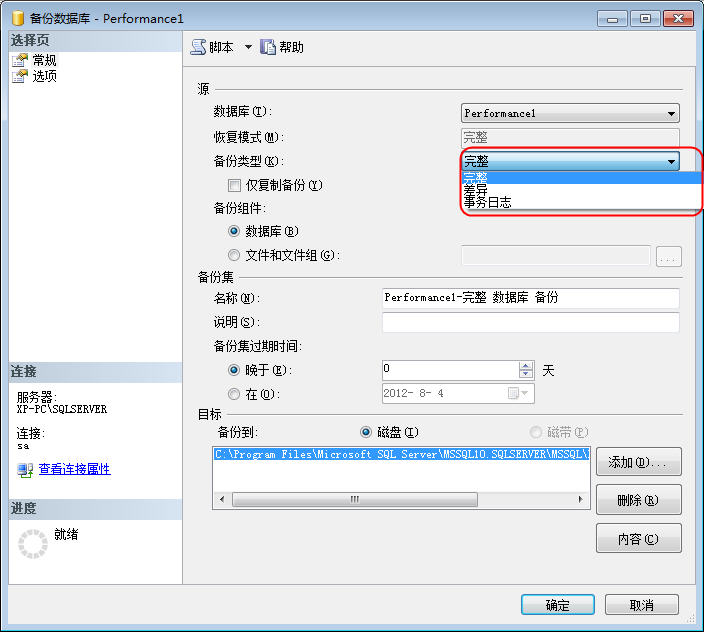Choose 事务日志 in the backup type list
The image size is (704, 632).
click(x=581, y=202)
